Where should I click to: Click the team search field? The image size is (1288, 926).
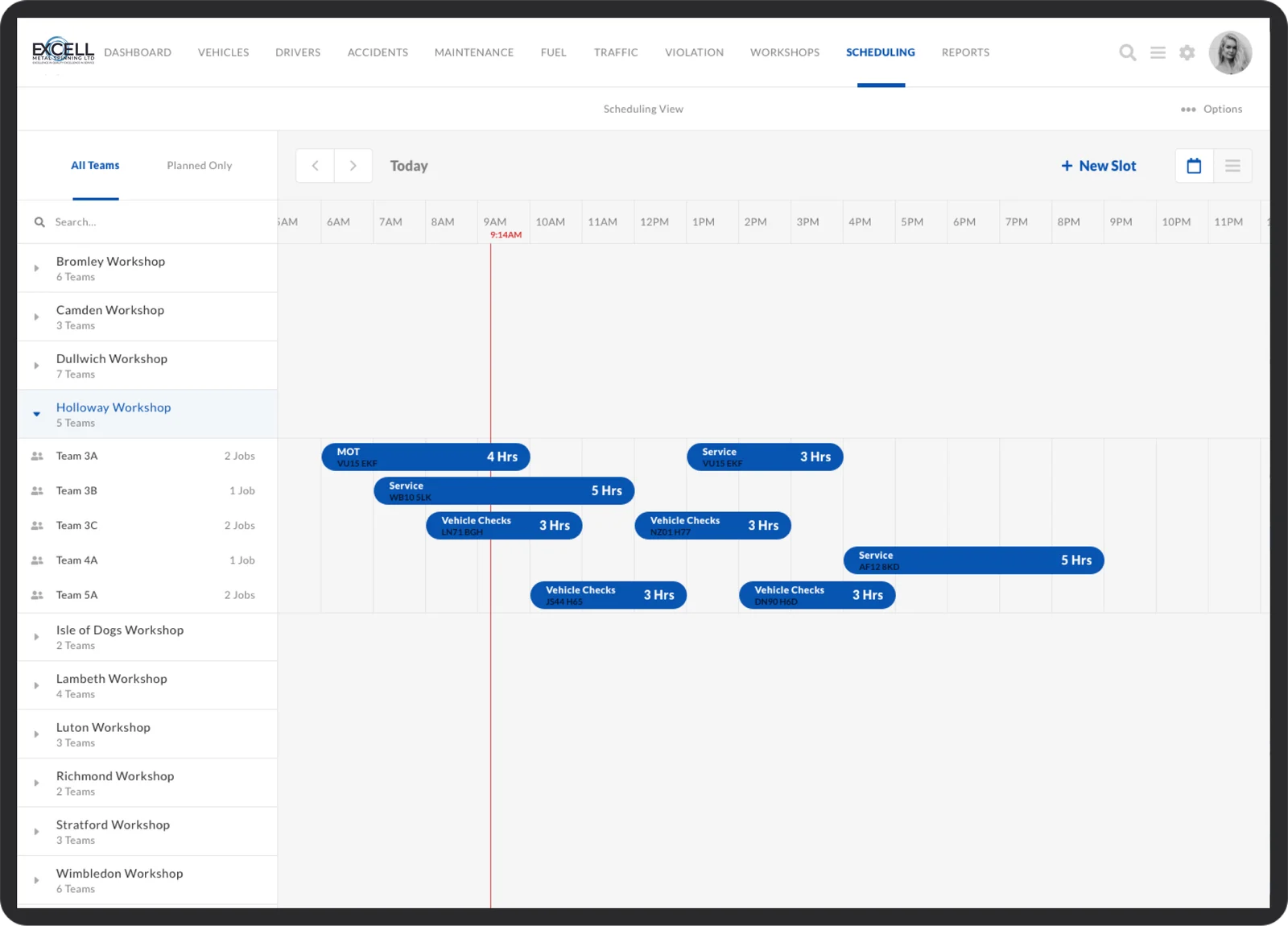click(147, 222)
